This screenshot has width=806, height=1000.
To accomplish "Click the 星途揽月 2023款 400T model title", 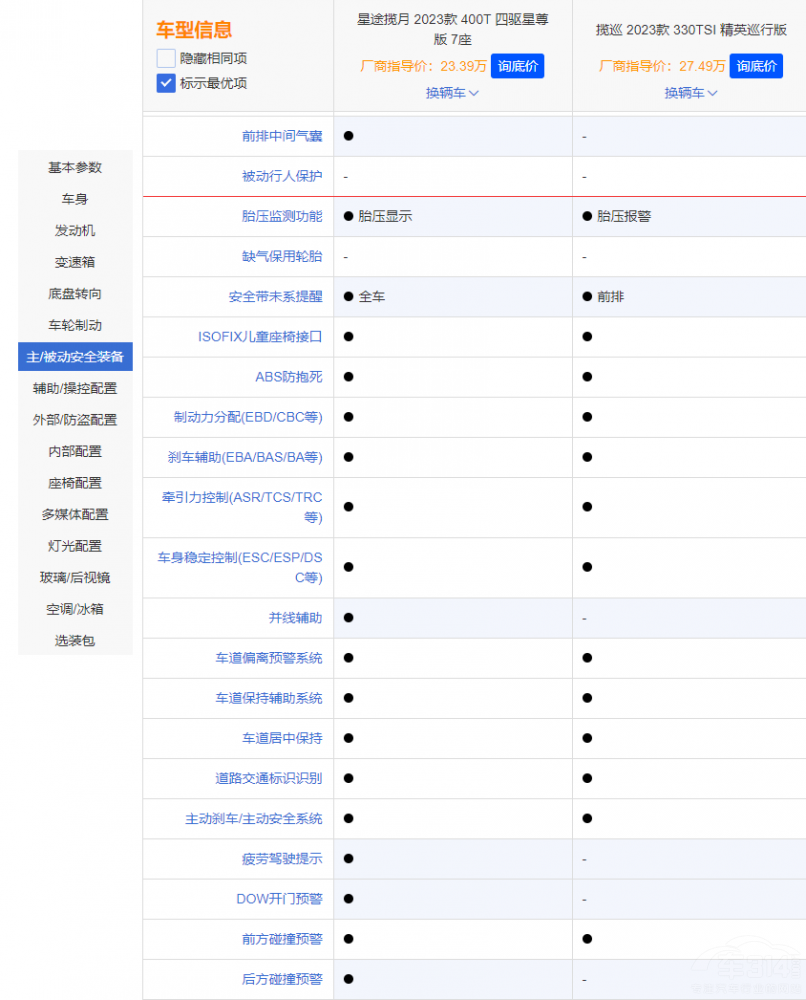I will 452,29.
